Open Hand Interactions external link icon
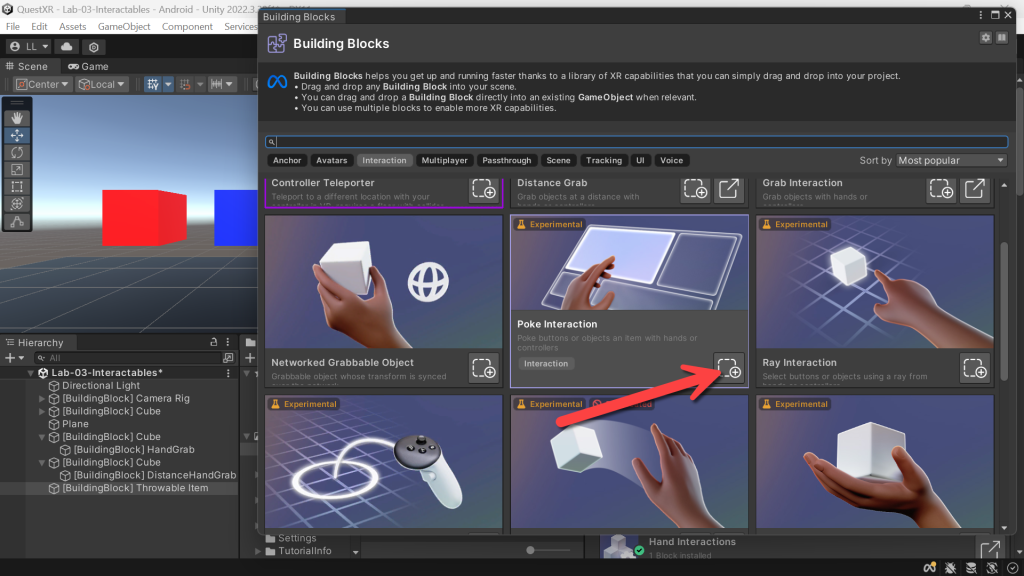Viewport: 1024px width, 576px height. point(989,549)
